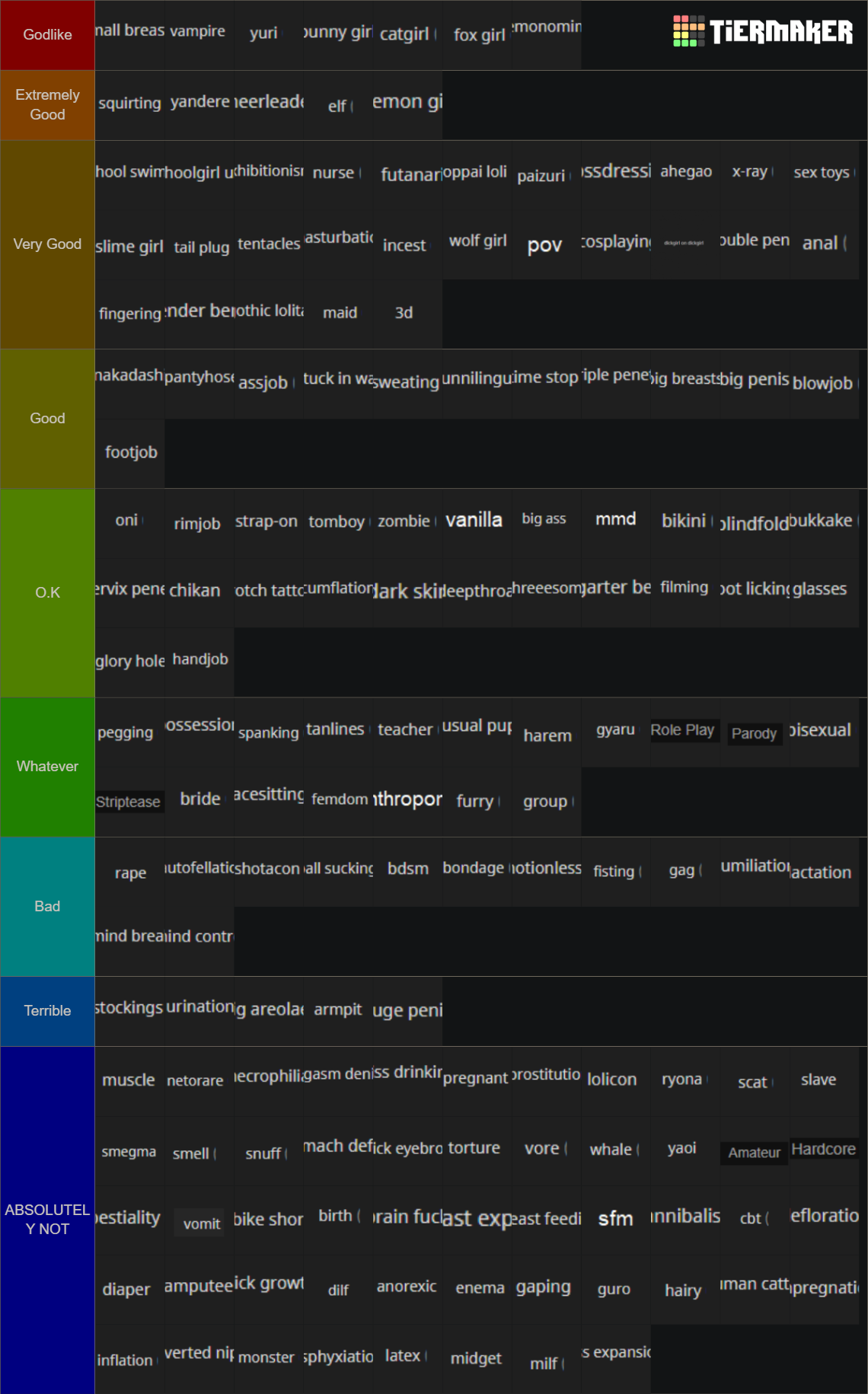Select the midget tile

tap(477, 1359)
